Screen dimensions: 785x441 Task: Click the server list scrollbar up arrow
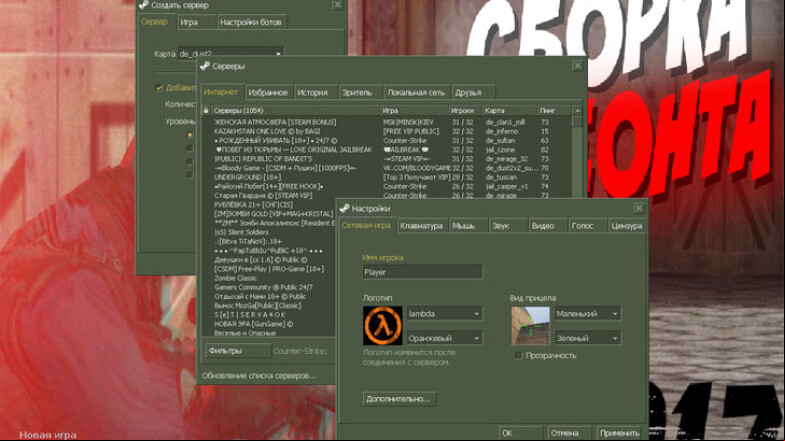[x=577, y=110]
